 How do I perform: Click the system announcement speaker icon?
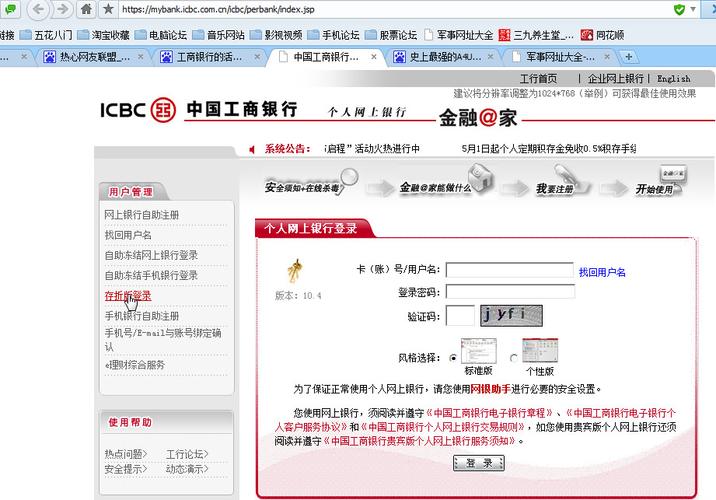[251, 149]
